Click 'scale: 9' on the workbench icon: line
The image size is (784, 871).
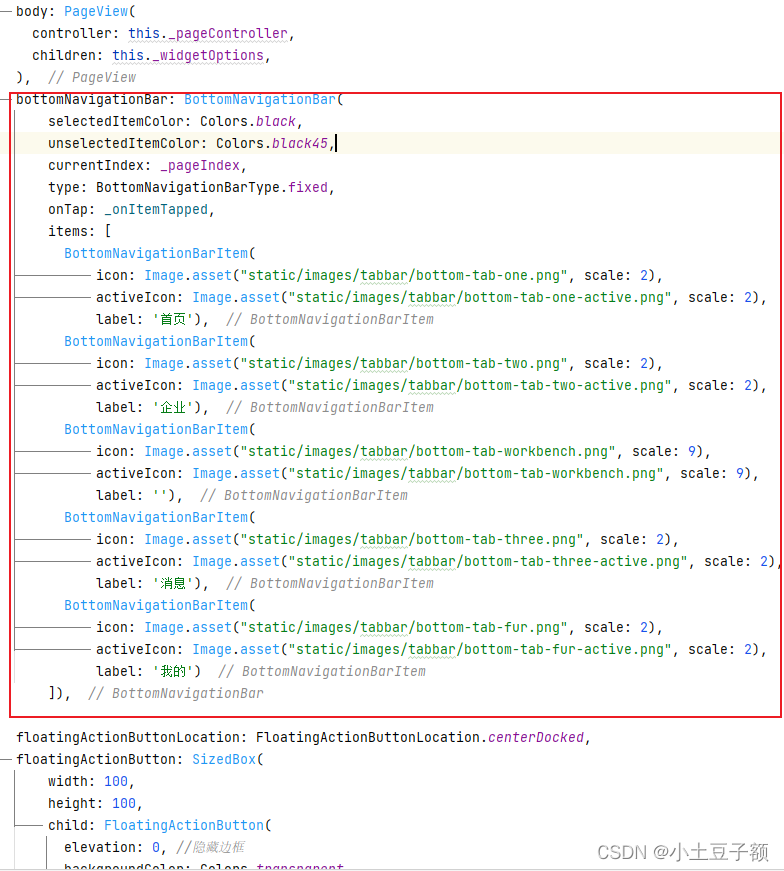click(663, 452)
